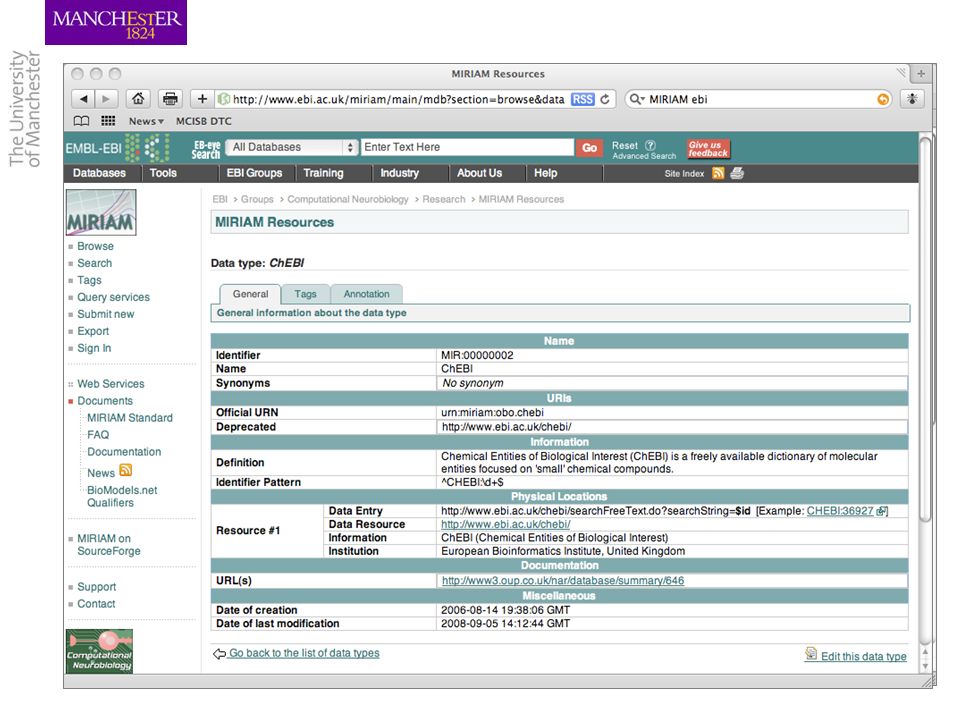The height and width of the screenshot is (720, 960).
Task: Click the Enter Text Here search field
Action: click(467, 147)
